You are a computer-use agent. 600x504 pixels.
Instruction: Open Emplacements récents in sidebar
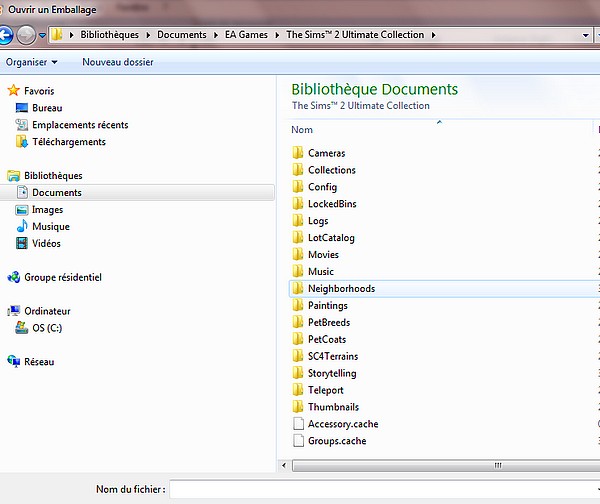pyautogui.click(x=80, y=125)
